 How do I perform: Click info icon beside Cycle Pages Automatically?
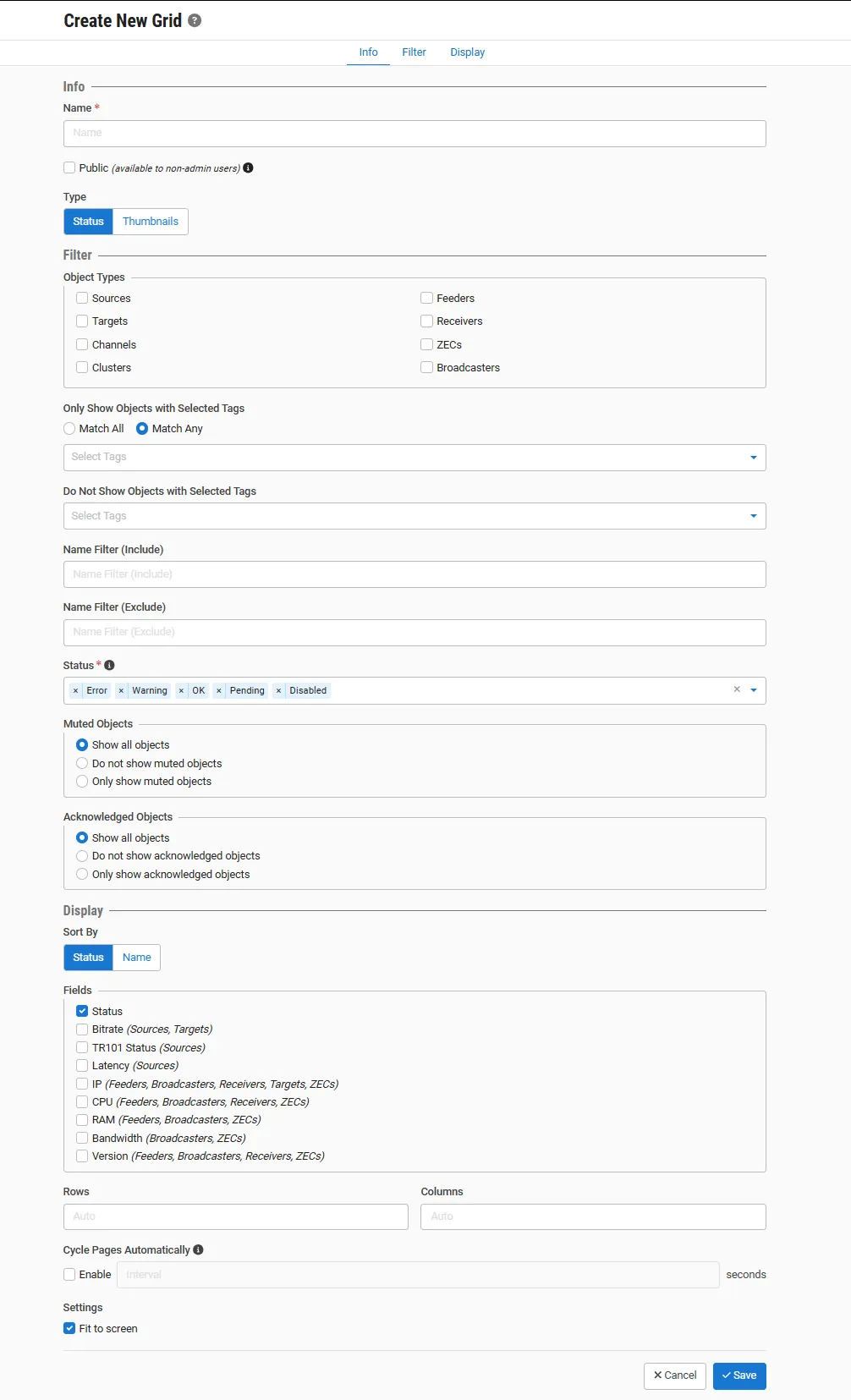click(198, 1249)
